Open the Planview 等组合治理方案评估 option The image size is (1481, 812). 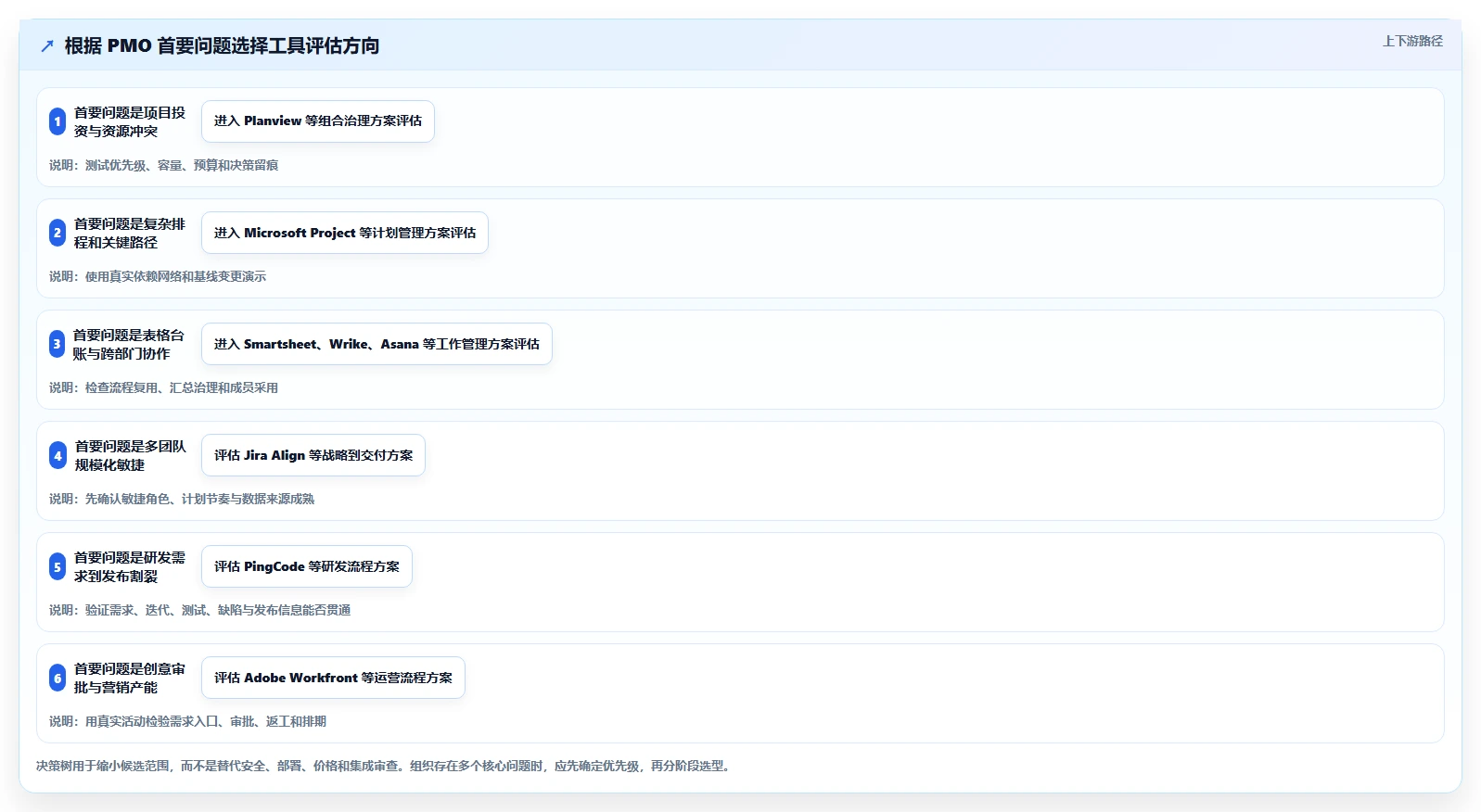pyautogui.click(x=318, y=121)
